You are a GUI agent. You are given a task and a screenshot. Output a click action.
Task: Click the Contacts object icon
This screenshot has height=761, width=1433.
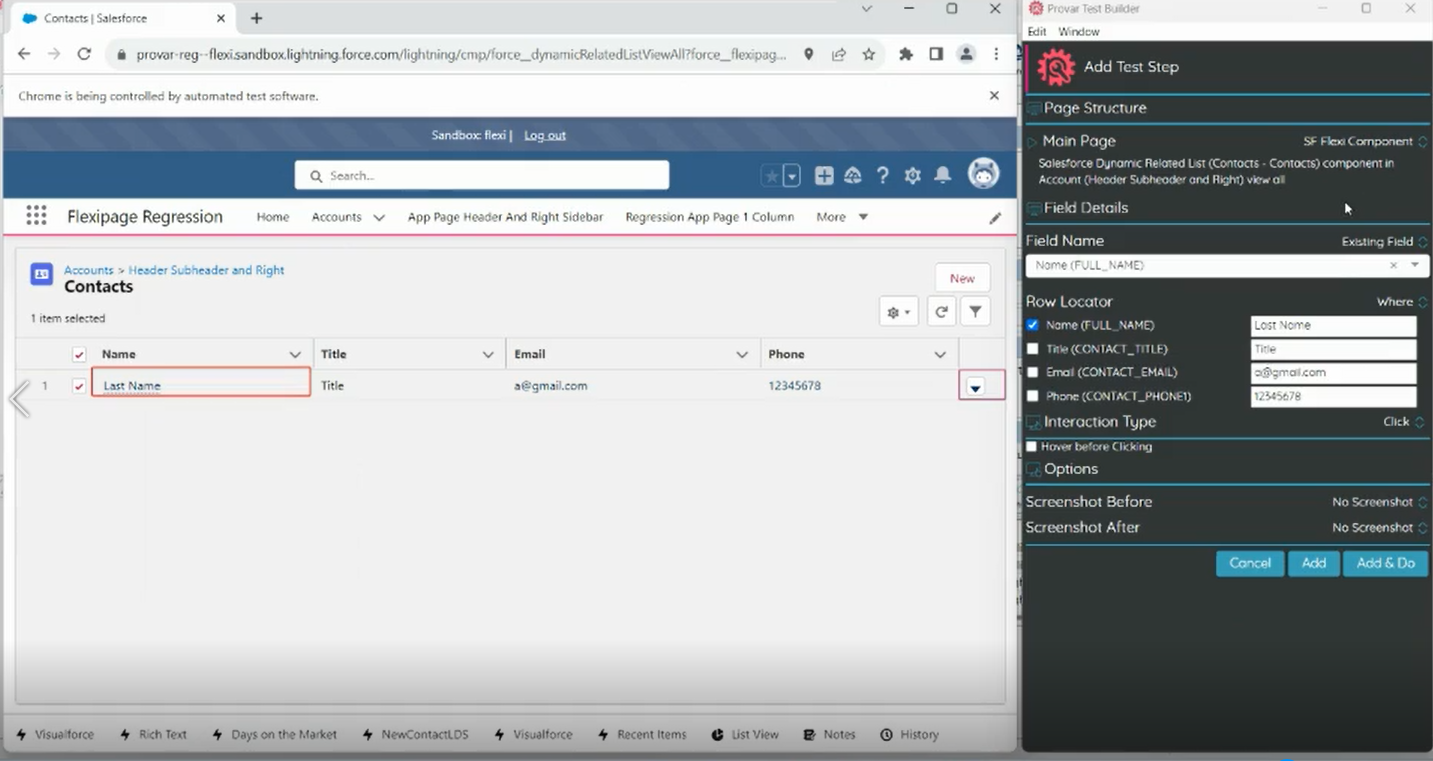(x=41, y=275)
